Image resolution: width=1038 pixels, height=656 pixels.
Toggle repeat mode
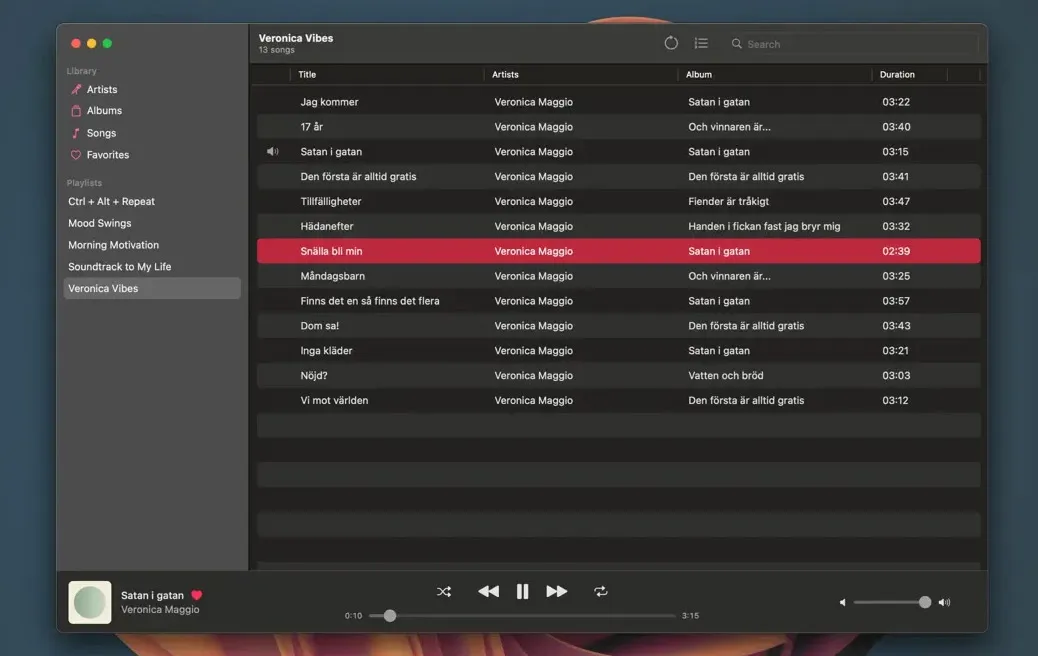pos(601,592)
